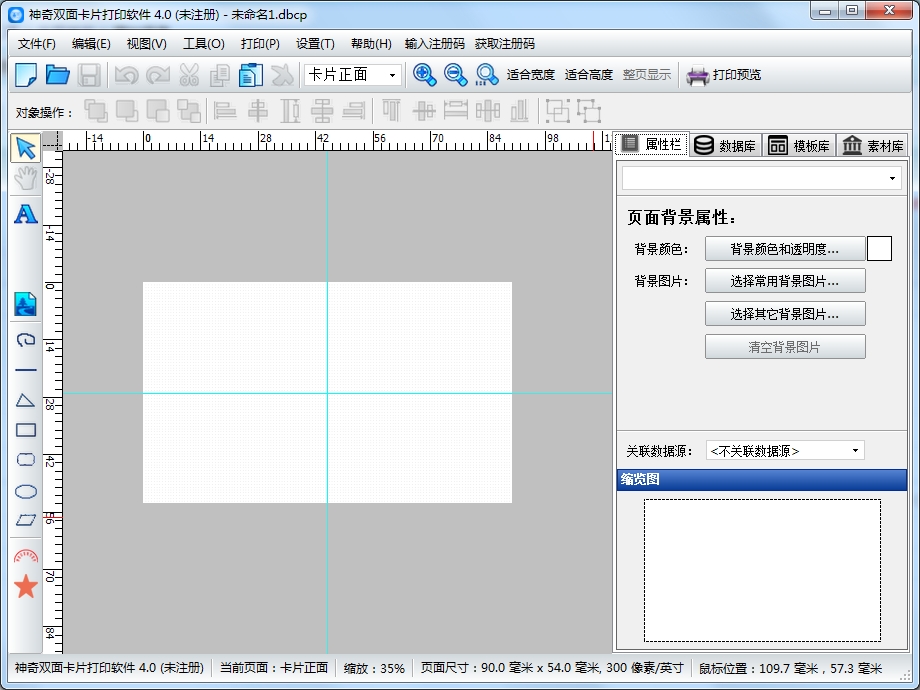Activate the hand pan tool
This screenshot has width=920, height=690.
[26, 179]
